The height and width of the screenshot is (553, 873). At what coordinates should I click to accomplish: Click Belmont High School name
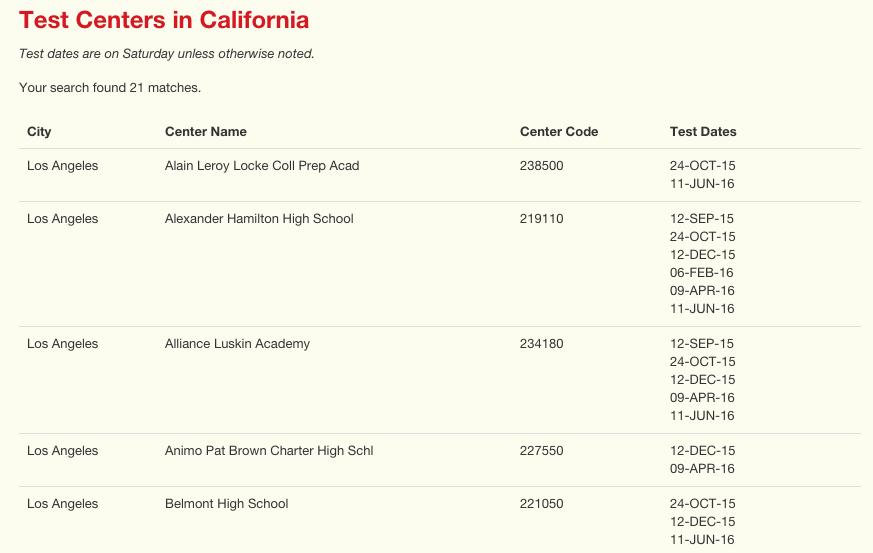[227, 503]
